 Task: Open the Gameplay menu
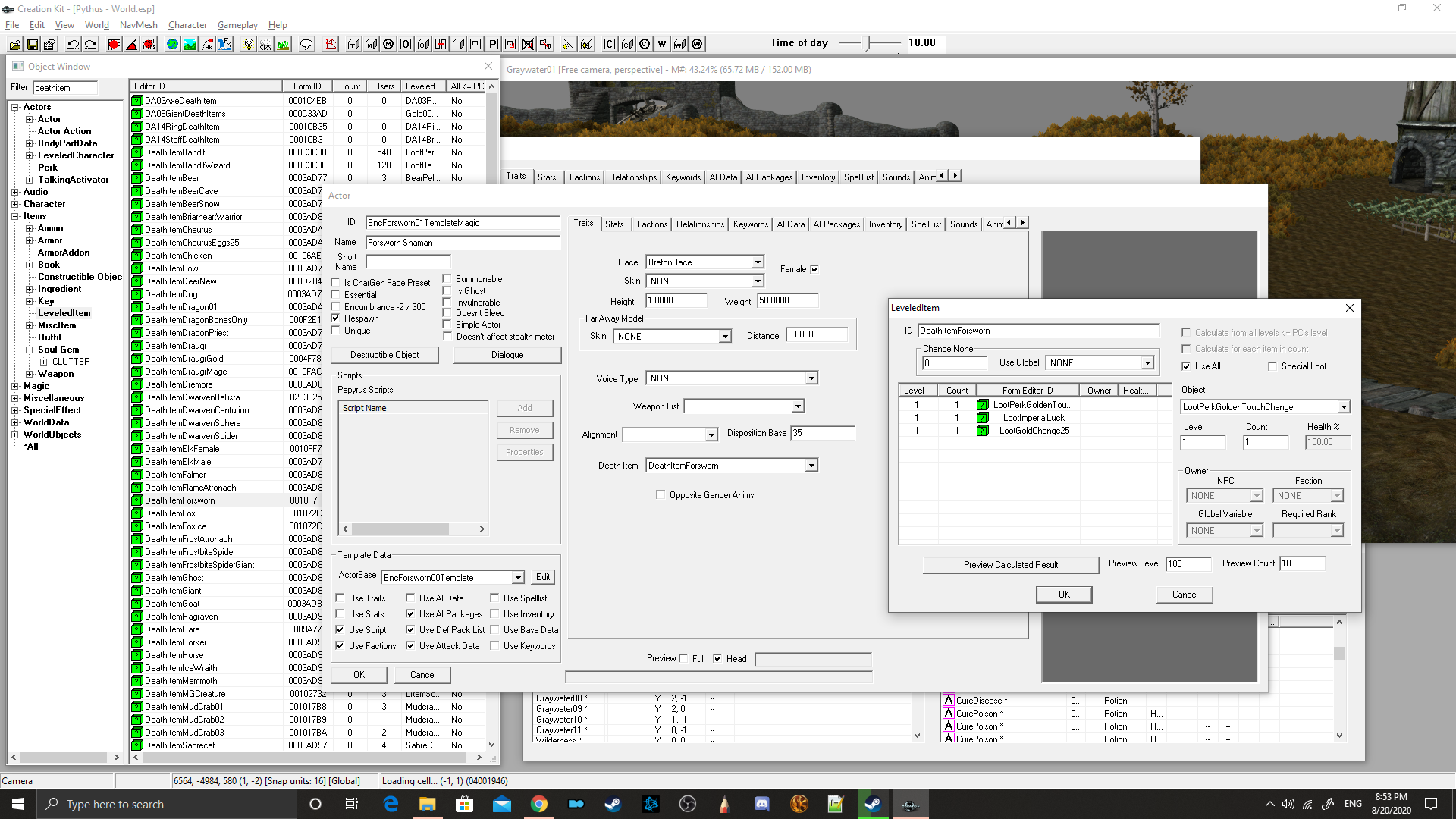(237, 25)
